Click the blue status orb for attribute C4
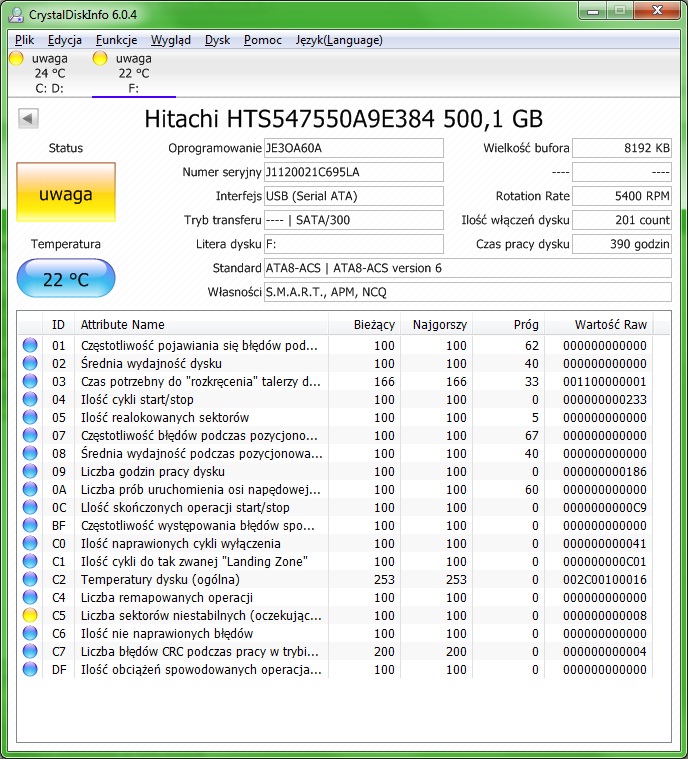This screenshot has height=759, width=688. [x=30, y=597]
